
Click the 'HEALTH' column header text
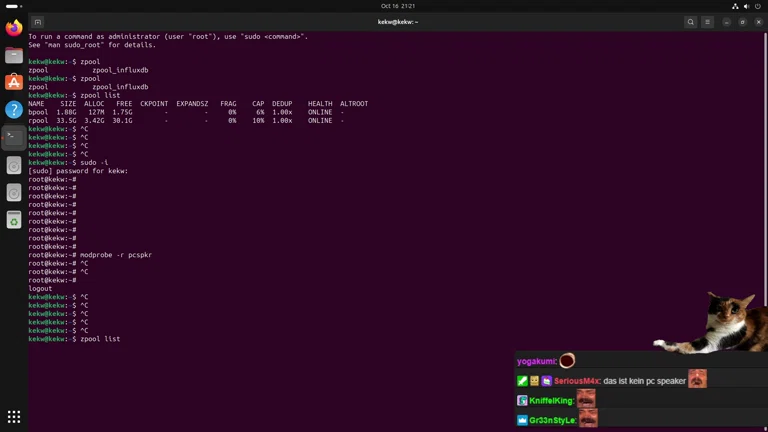(x=320, y=104)
